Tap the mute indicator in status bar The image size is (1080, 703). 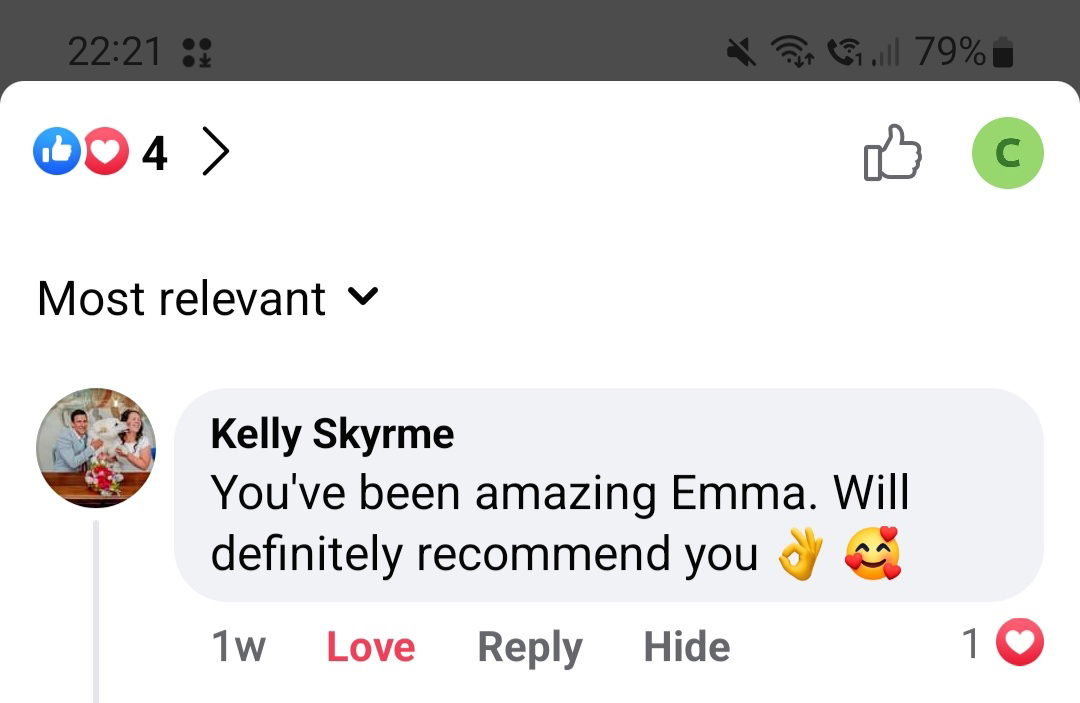[x=741, y=52]
